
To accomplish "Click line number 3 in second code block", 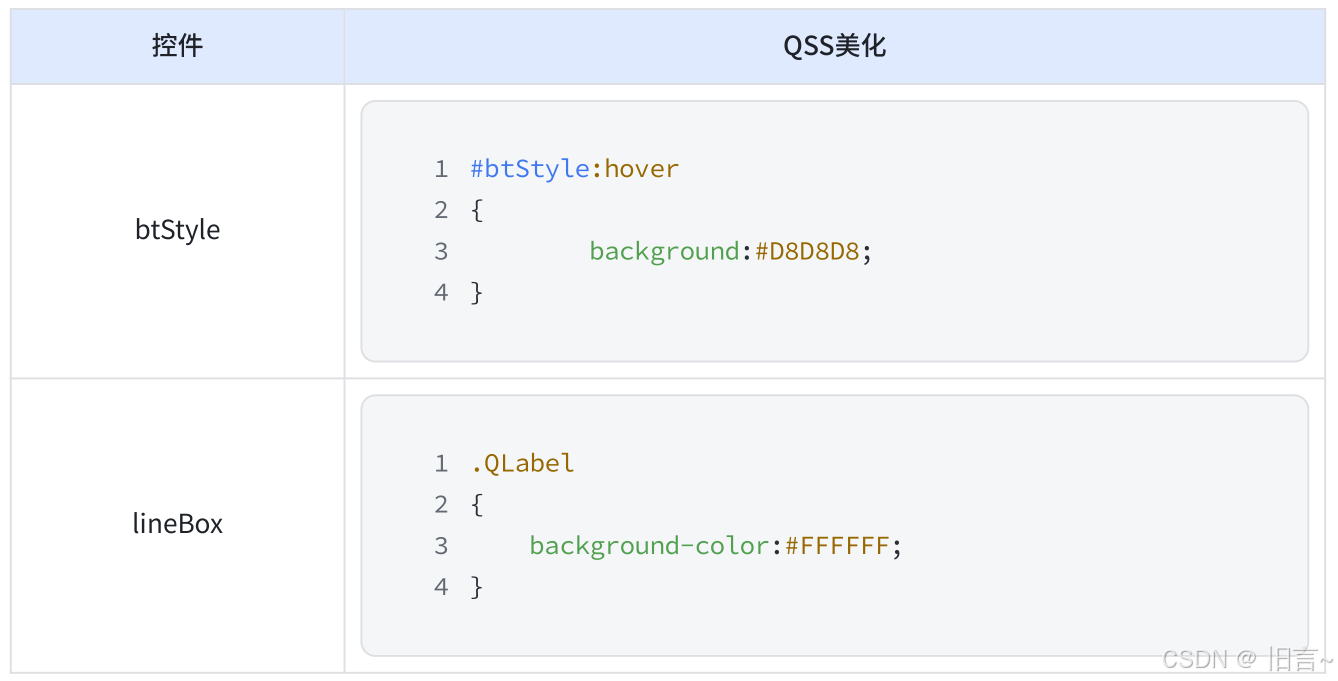I will [x=441, y=546].
